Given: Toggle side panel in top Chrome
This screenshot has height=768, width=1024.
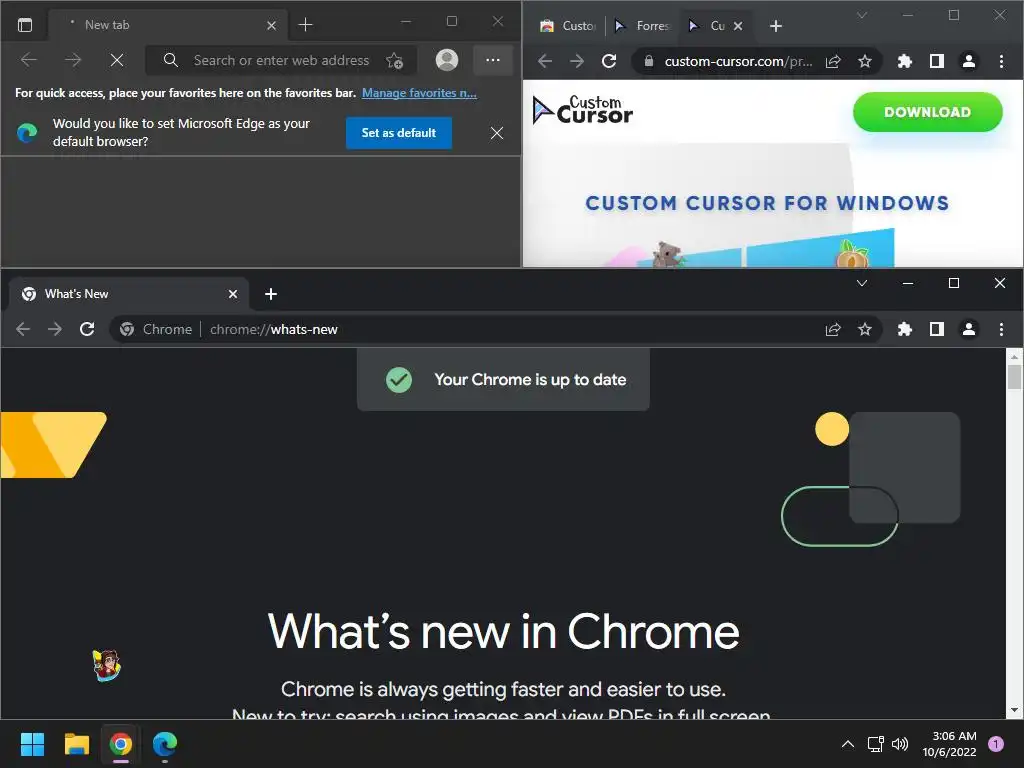Looking at the screenshot, I should tap(936, 61).
